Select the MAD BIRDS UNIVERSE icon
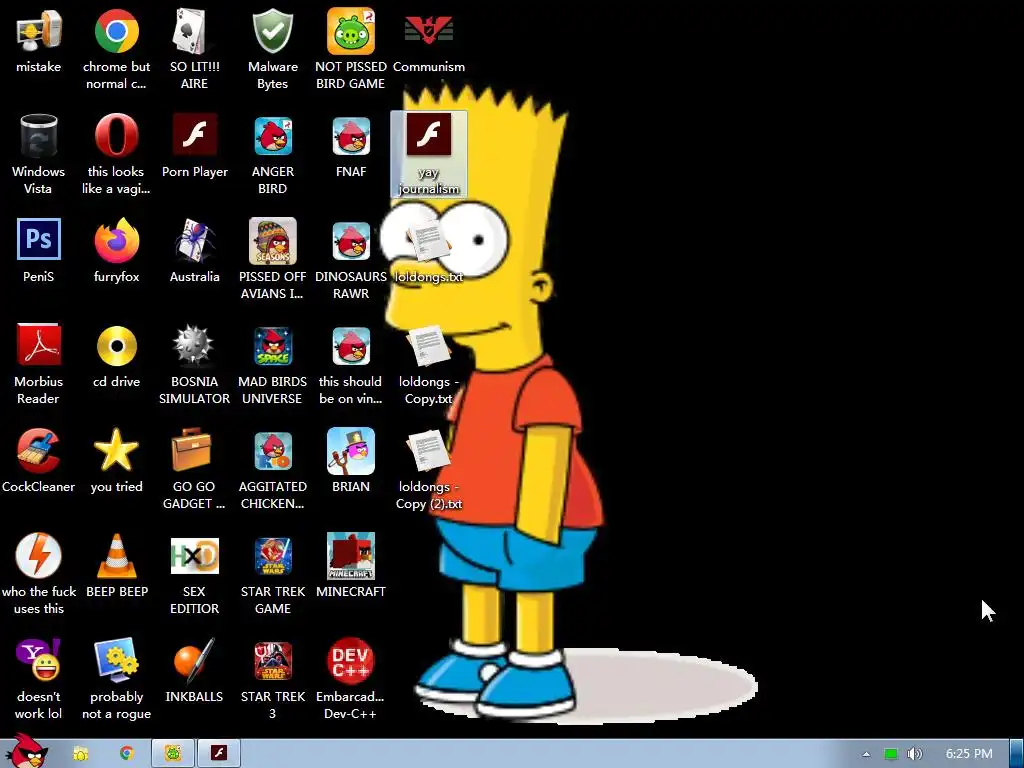Screen dimensions: 1024x768 click(272, 346)
